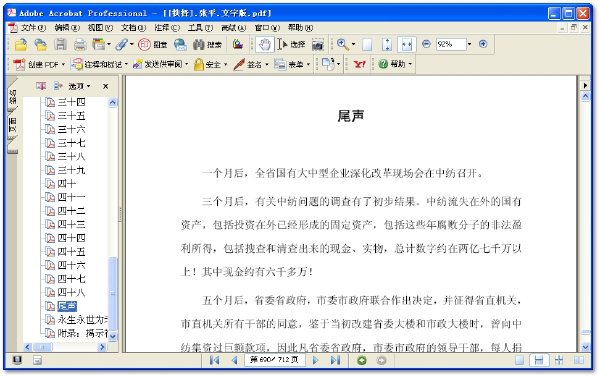Click the Print icon in toolbar

coord(80,45)
